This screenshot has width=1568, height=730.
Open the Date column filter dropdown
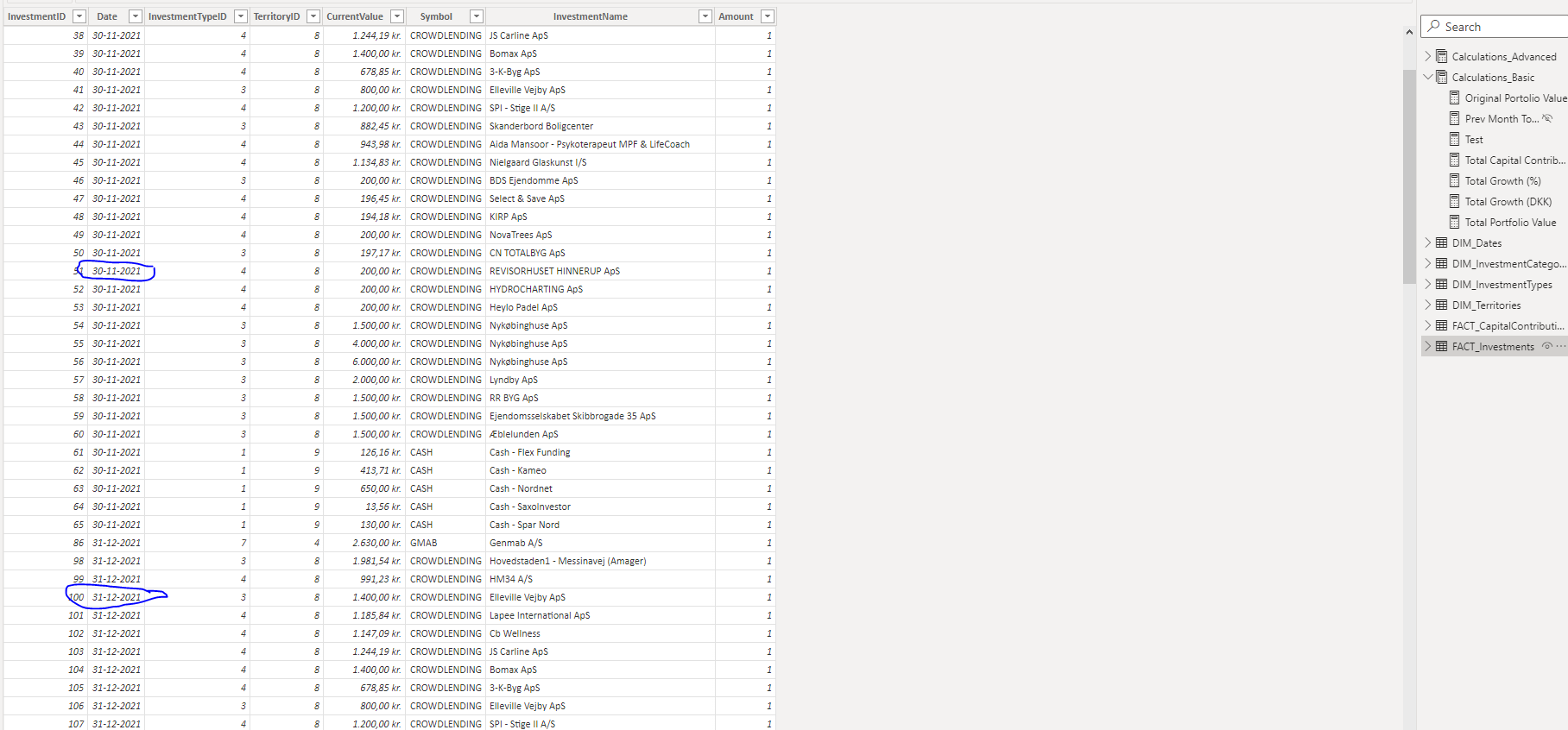136,16
